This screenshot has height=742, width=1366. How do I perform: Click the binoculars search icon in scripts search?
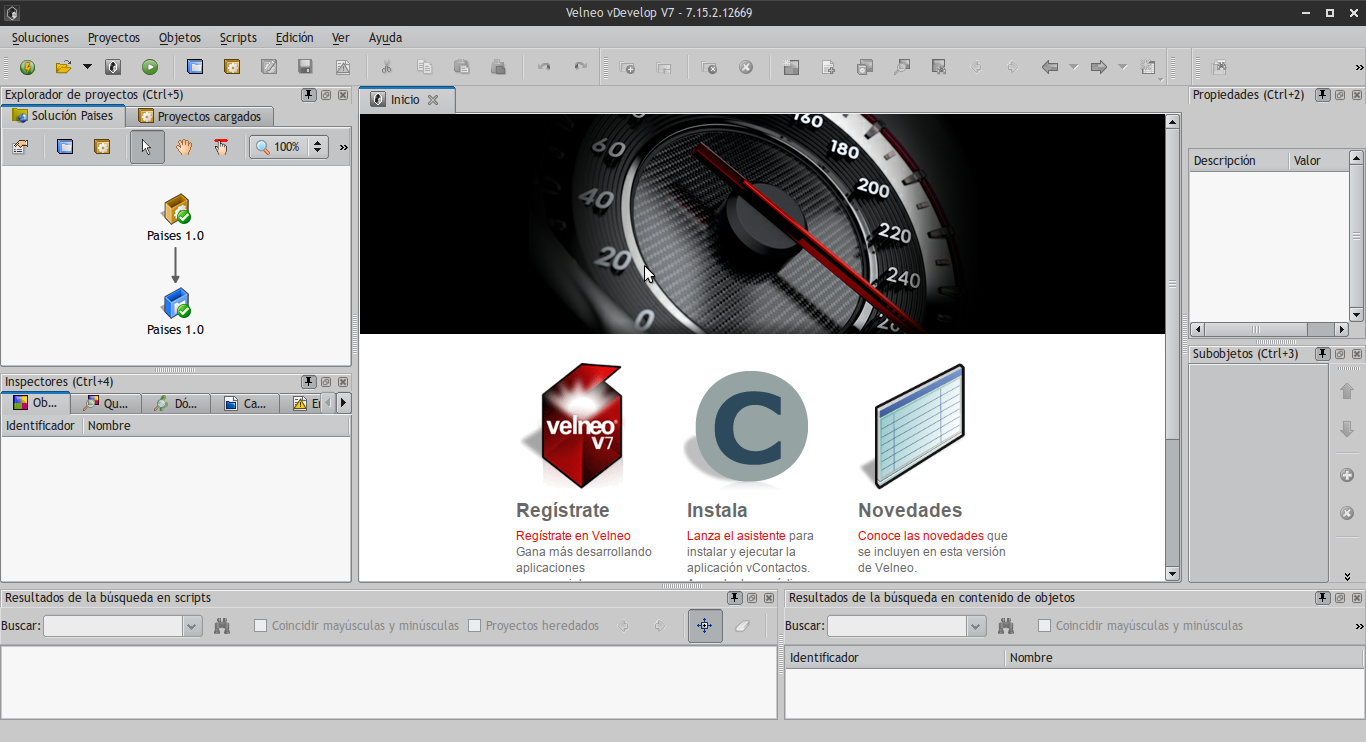(x=222, y=626)
